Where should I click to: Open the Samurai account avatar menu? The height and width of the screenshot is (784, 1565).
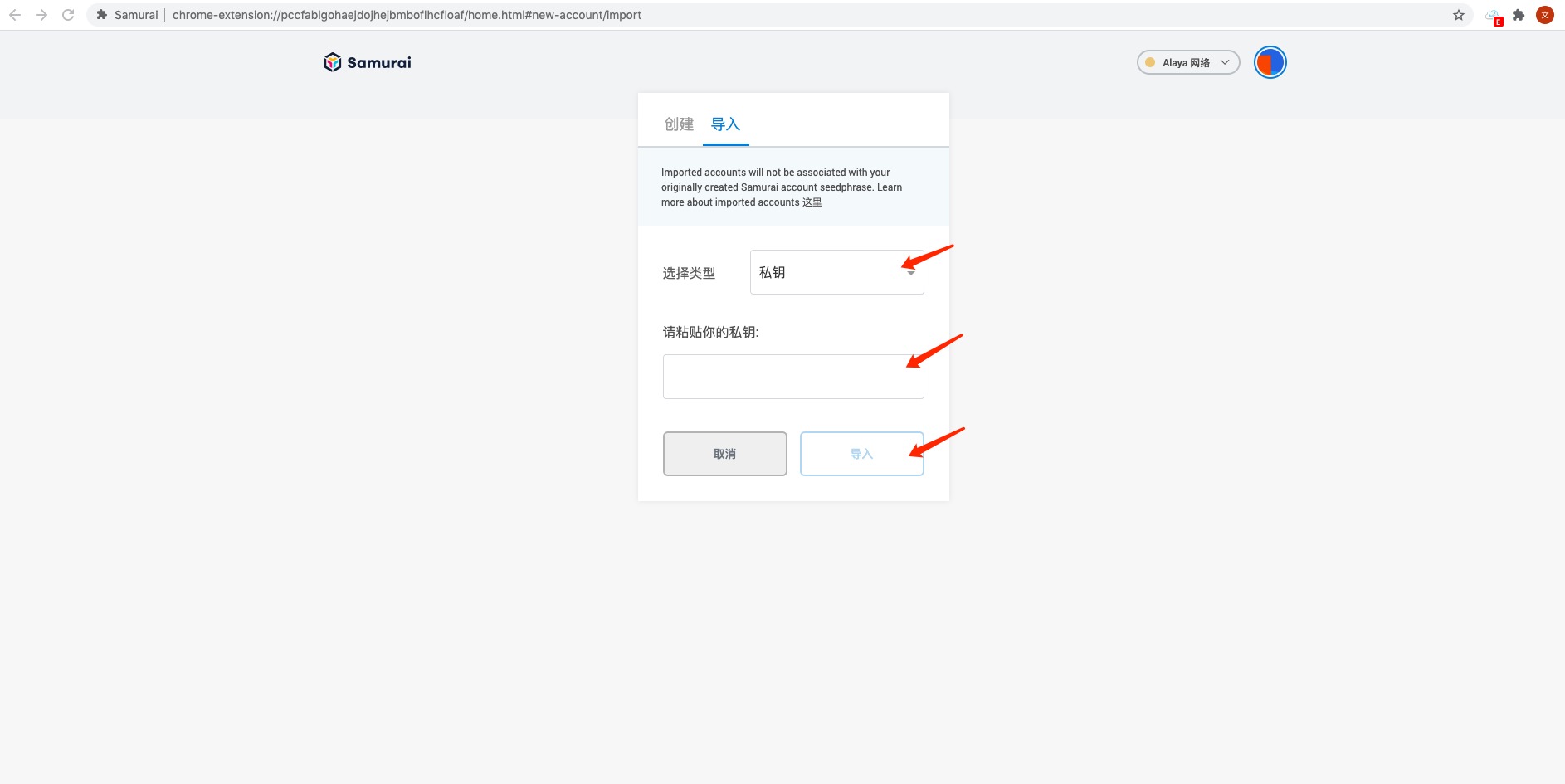tap(1270, 62)
